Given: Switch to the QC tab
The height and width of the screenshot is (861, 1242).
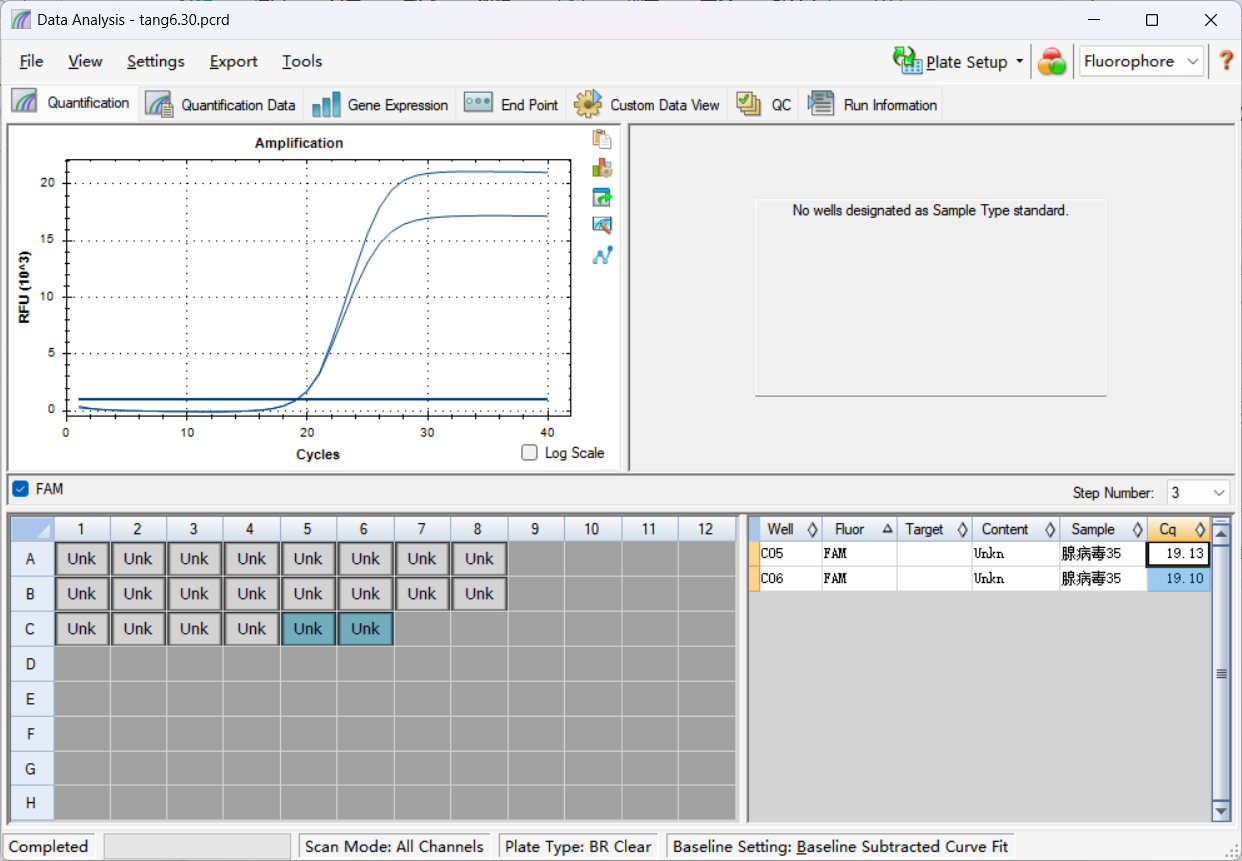Looking at the screenshot, I should 764,104.
